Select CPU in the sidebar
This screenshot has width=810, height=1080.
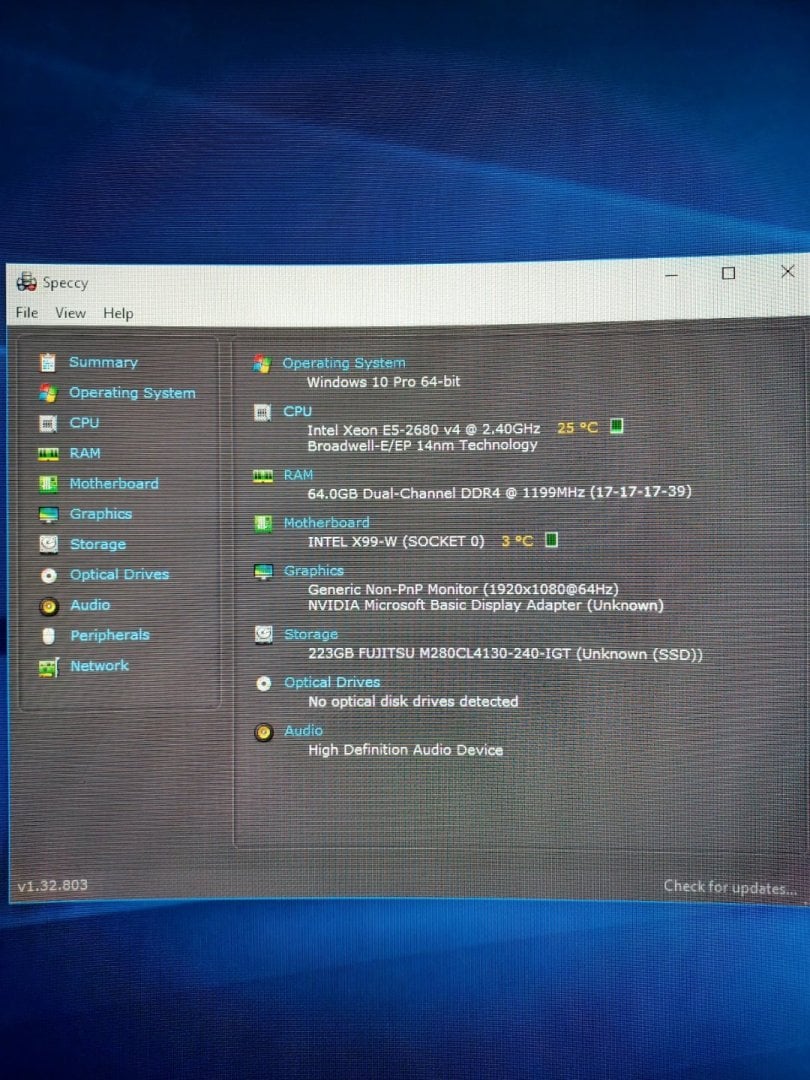(x=84, y=423)
